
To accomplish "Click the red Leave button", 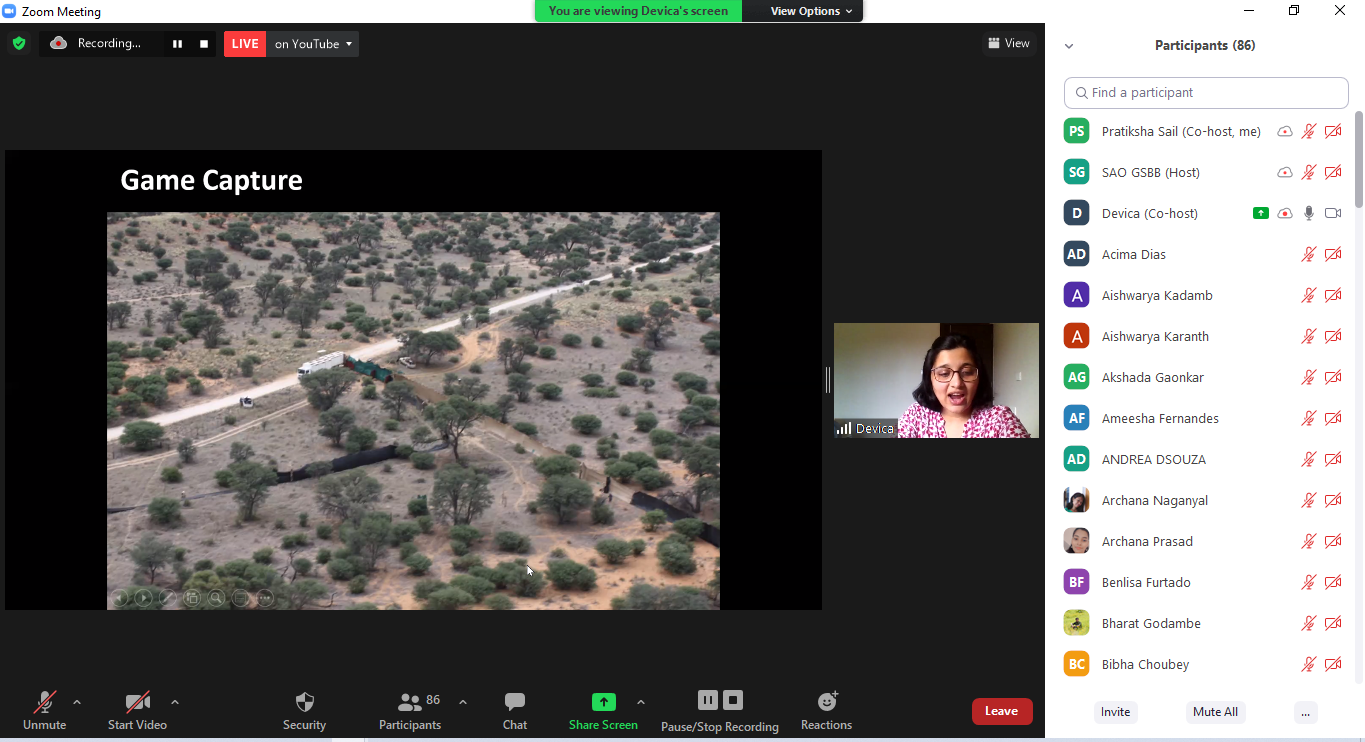I will pos(1001,711).
